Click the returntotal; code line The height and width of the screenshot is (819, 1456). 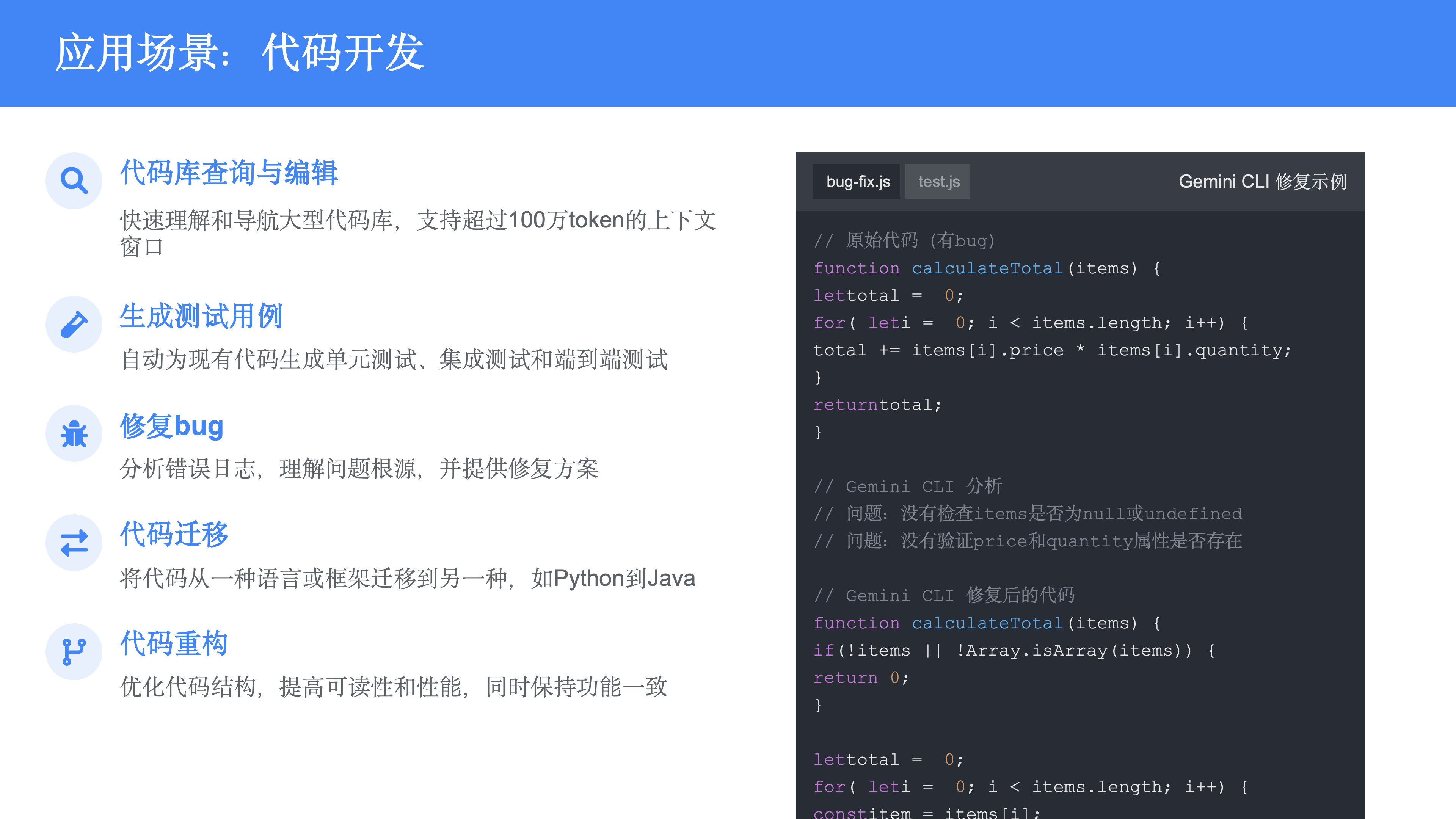click(878, 405)
